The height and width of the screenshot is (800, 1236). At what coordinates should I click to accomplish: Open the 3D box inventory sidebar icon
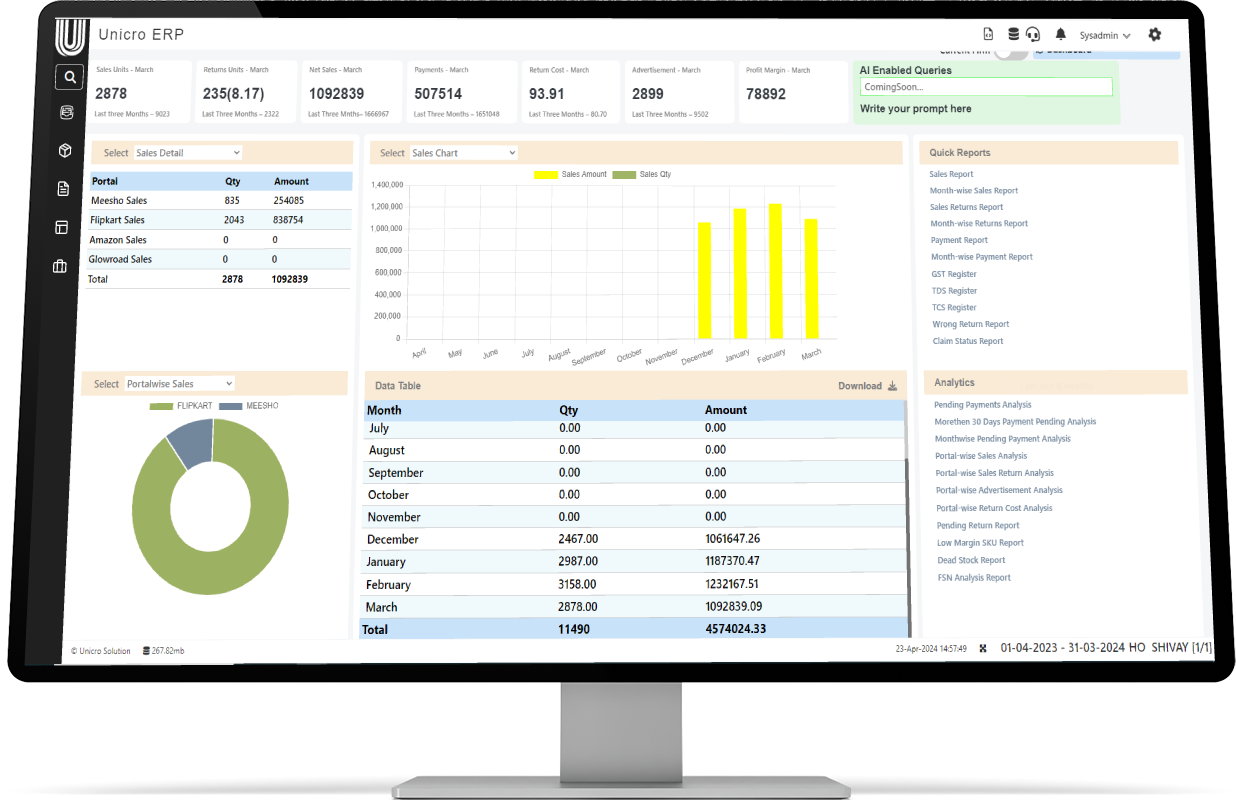[66, 150]
